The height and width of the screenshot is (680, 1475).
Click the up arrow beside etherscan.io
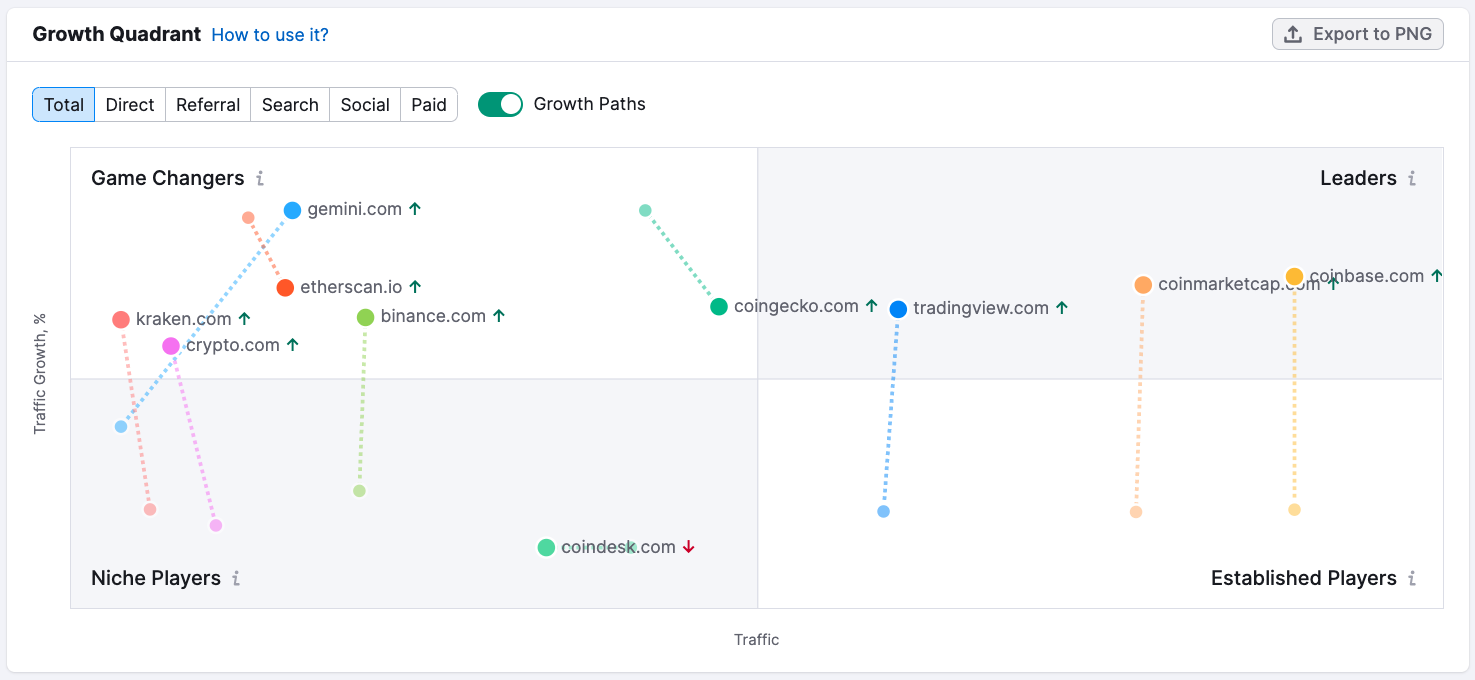coord(415,287)
